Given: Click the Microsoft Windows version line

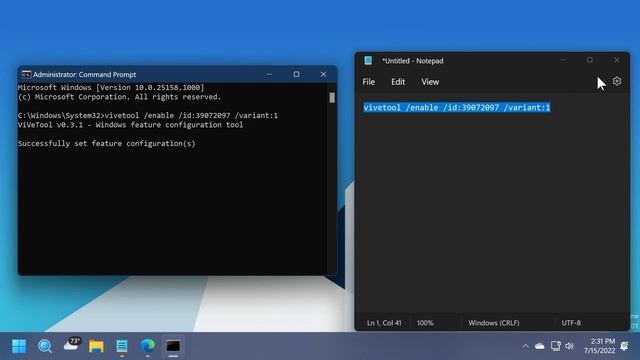Looking at the screenshot, I should point(111,87).
